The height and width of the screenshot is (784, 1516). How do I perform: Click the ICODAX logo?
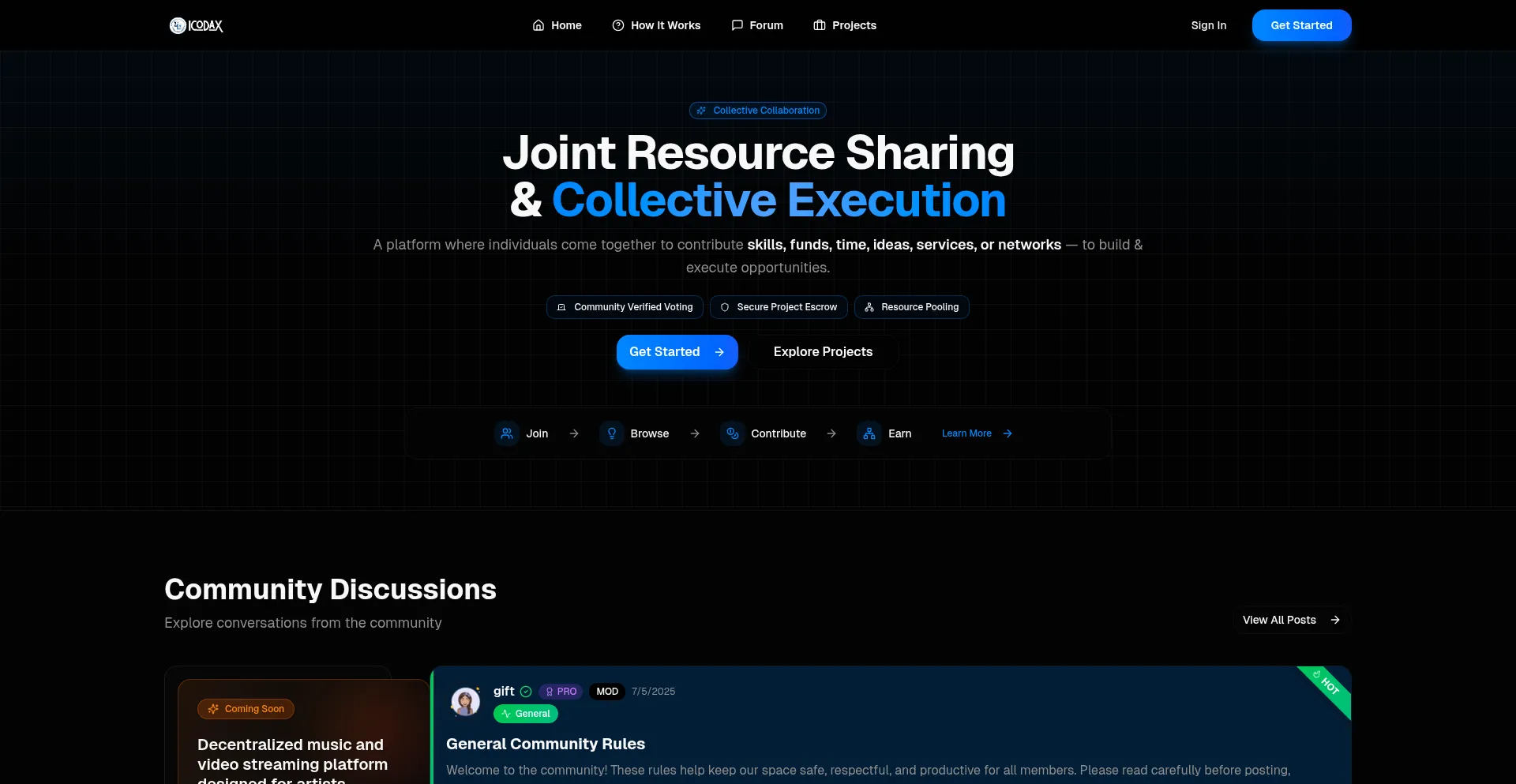(x=196, y=25)
